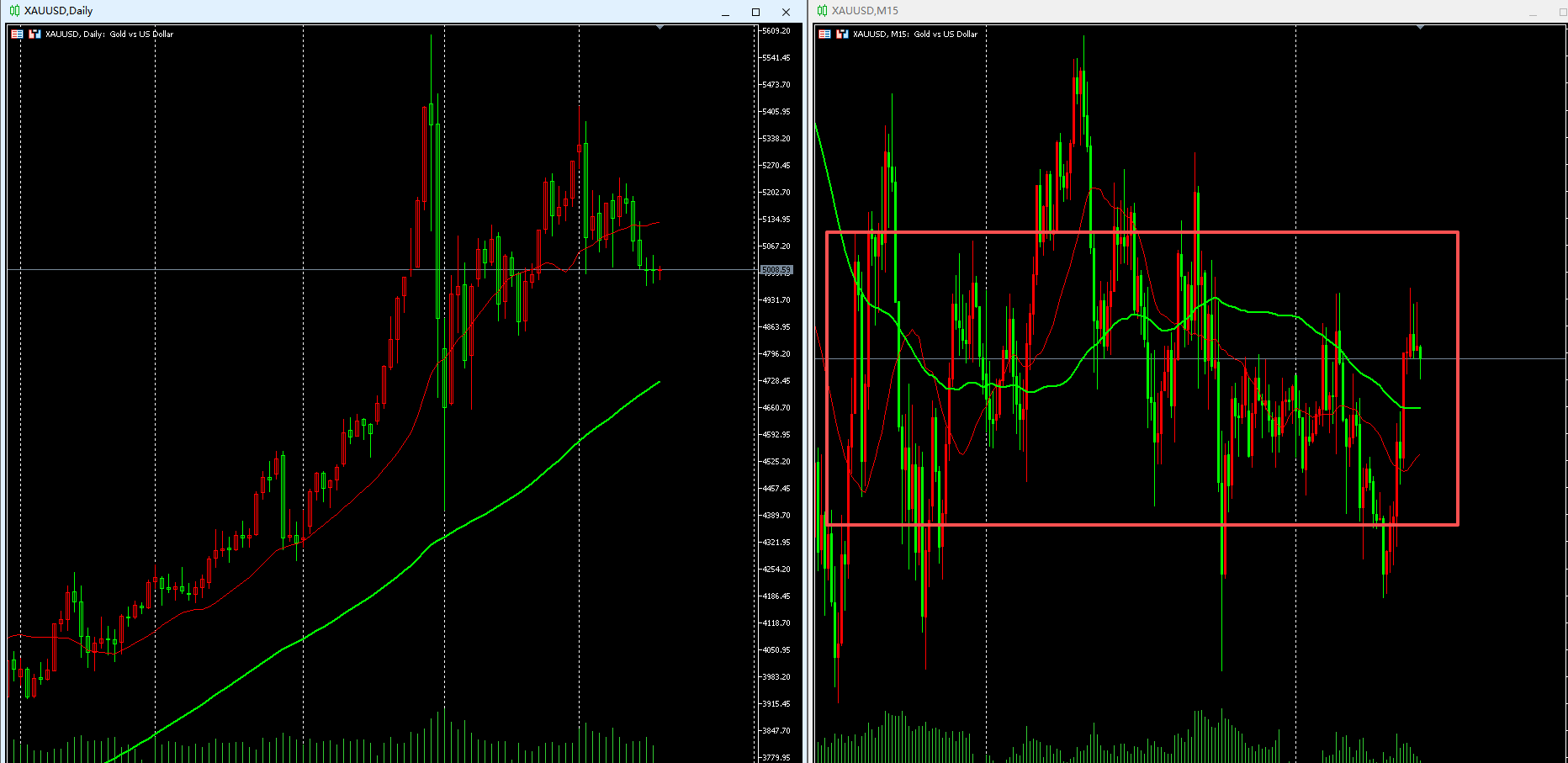Viewport: 1568px width, 763px height.
Task: Click the bar-chart trading icon on the Daily chart
Action: click(x=34, y=34)
